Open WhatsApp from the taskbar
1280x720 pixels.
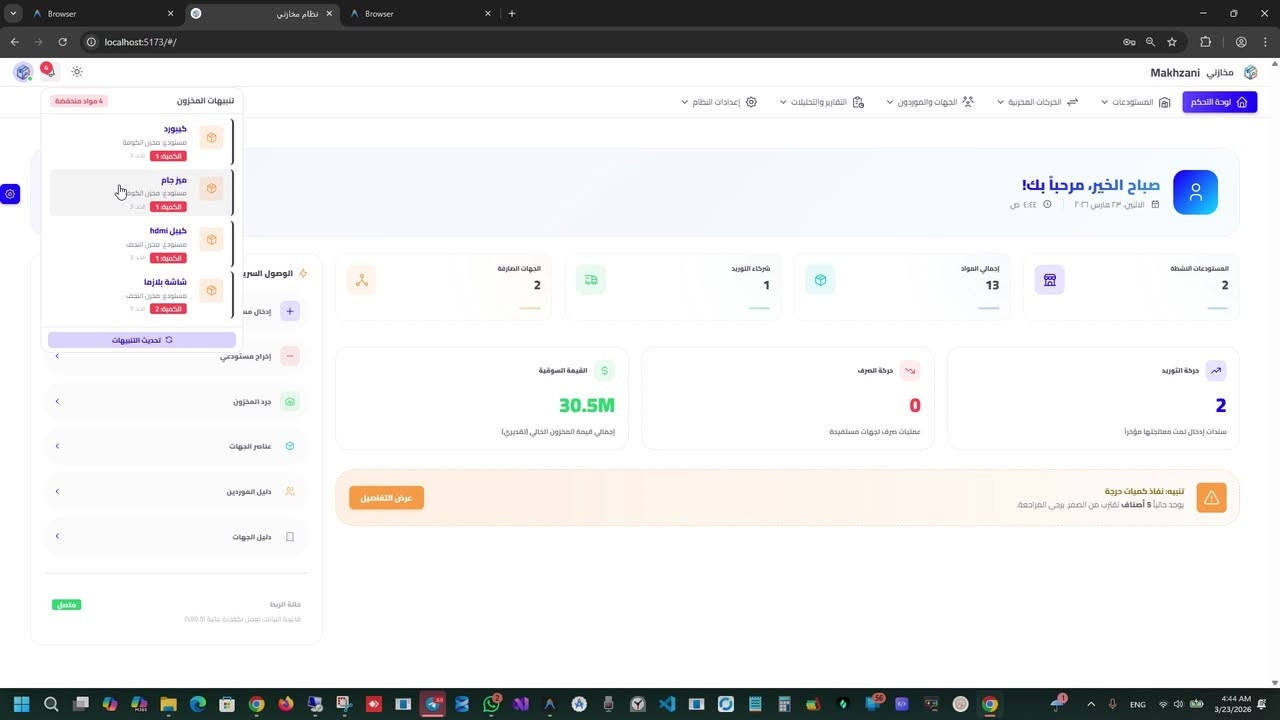pyautogui.click(x=491, y=704)
